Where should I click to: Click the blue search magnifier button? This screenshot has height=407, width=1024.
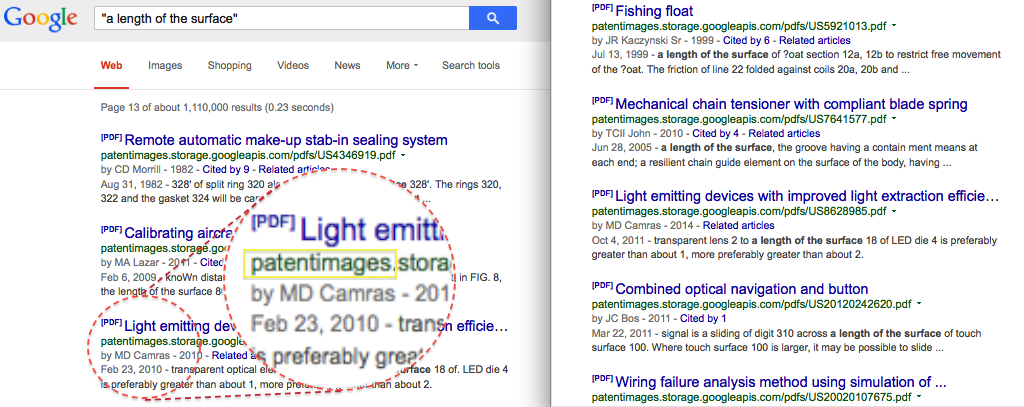493,18
